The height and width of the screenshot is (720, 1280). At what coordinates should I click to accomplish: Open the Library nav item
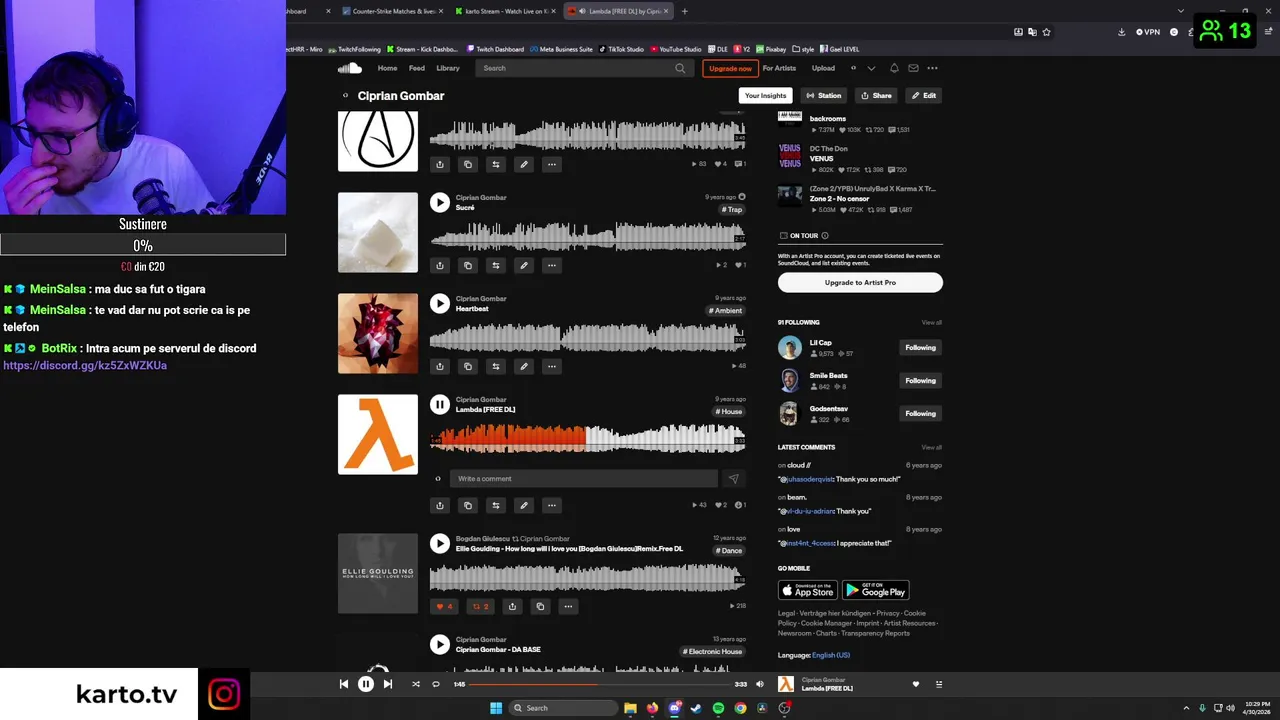(x=448, y=68)
